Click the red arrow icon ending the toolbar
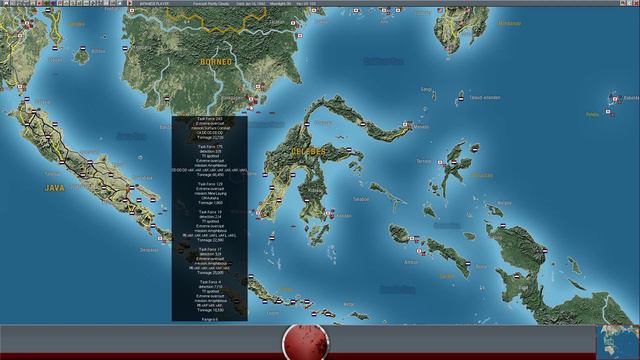 130,3
